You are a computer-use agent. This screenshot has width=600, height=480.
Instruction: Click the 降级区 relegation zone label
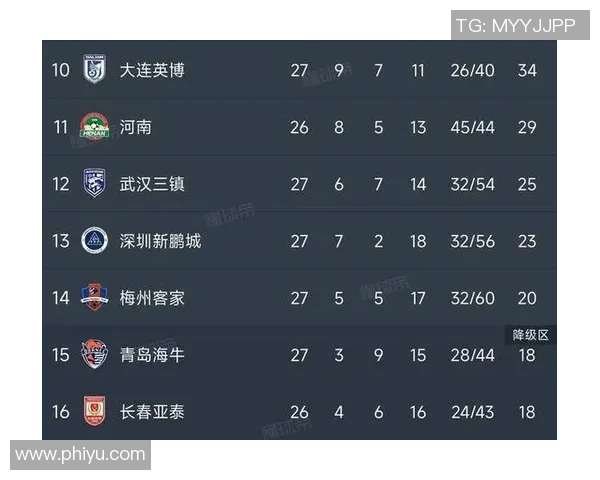coord(530,335)
